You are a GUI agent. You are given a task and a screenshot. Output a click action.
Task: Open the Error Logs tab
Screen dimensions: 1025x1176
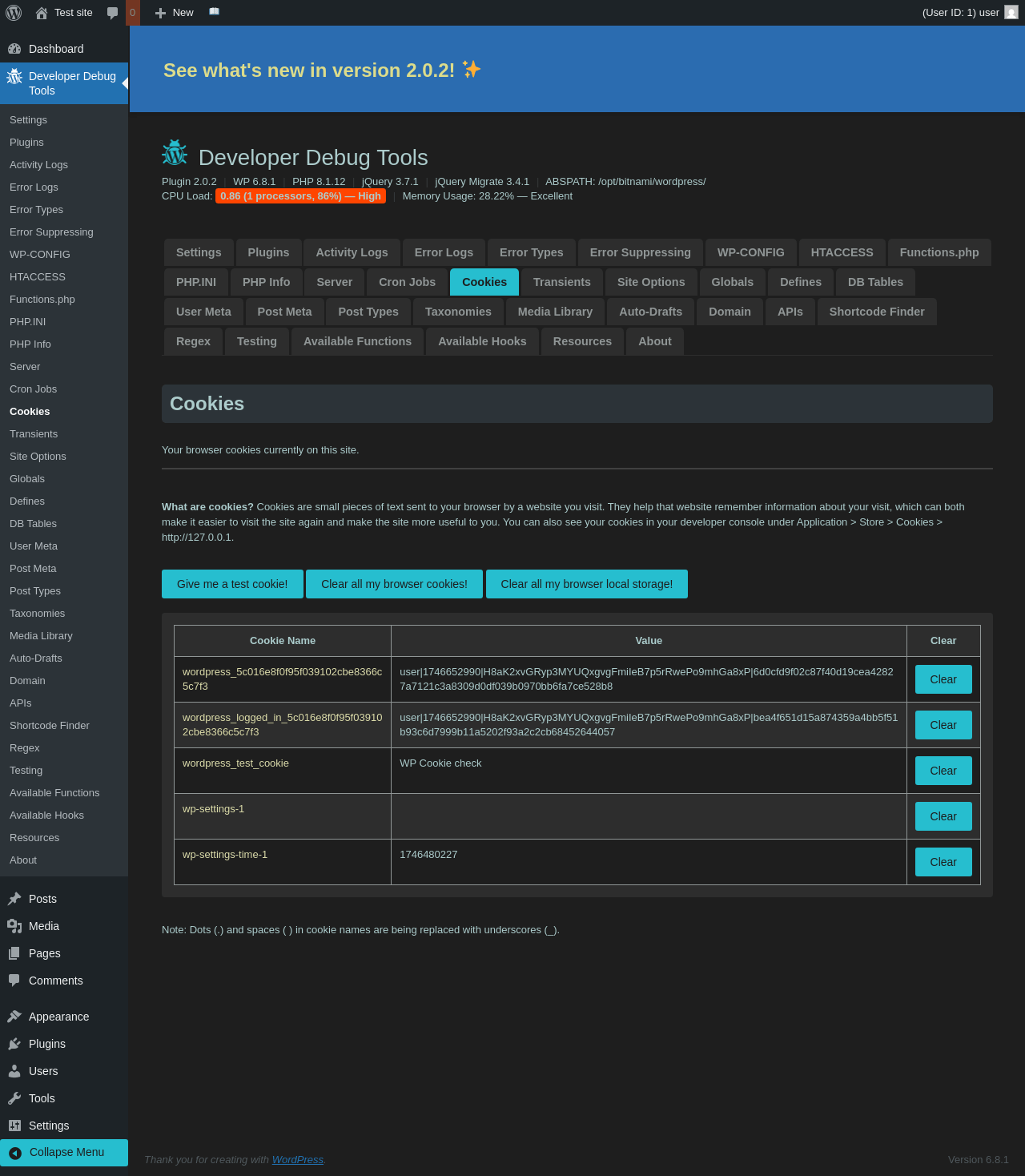pos(444,252)
